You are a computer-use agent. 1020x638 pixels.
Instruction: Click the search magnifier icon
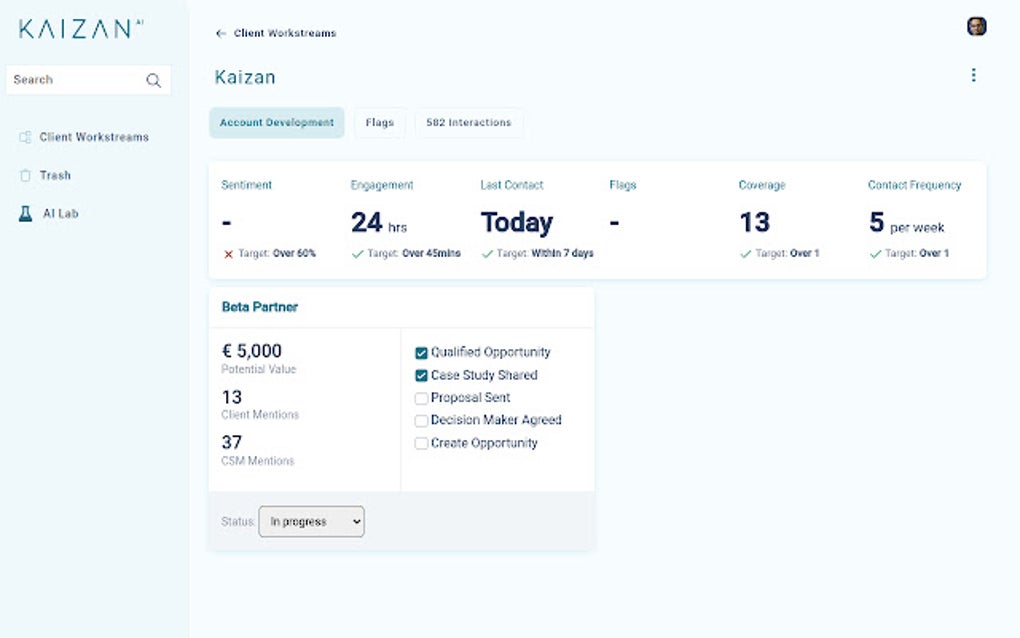click(154, 79)
